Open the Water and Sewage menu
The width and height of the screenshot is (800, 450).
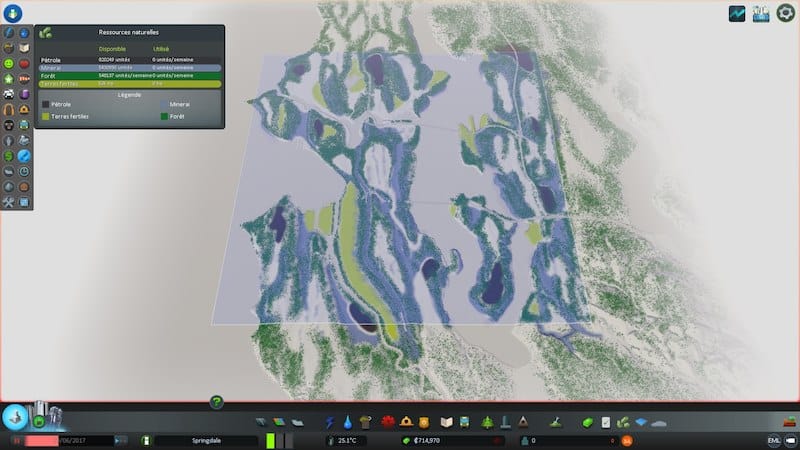[x=347, y=422]
